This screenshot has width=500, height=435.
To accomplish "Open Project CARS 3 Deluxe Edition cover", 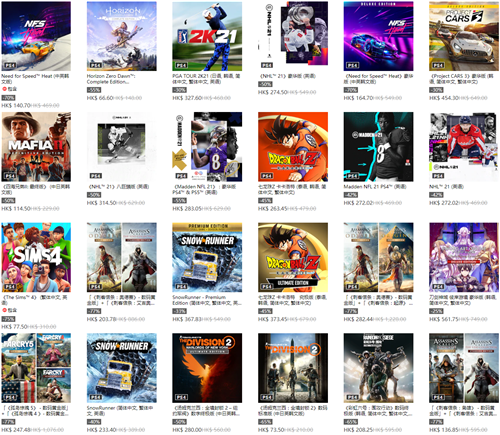I will click(x=464, y=36).
